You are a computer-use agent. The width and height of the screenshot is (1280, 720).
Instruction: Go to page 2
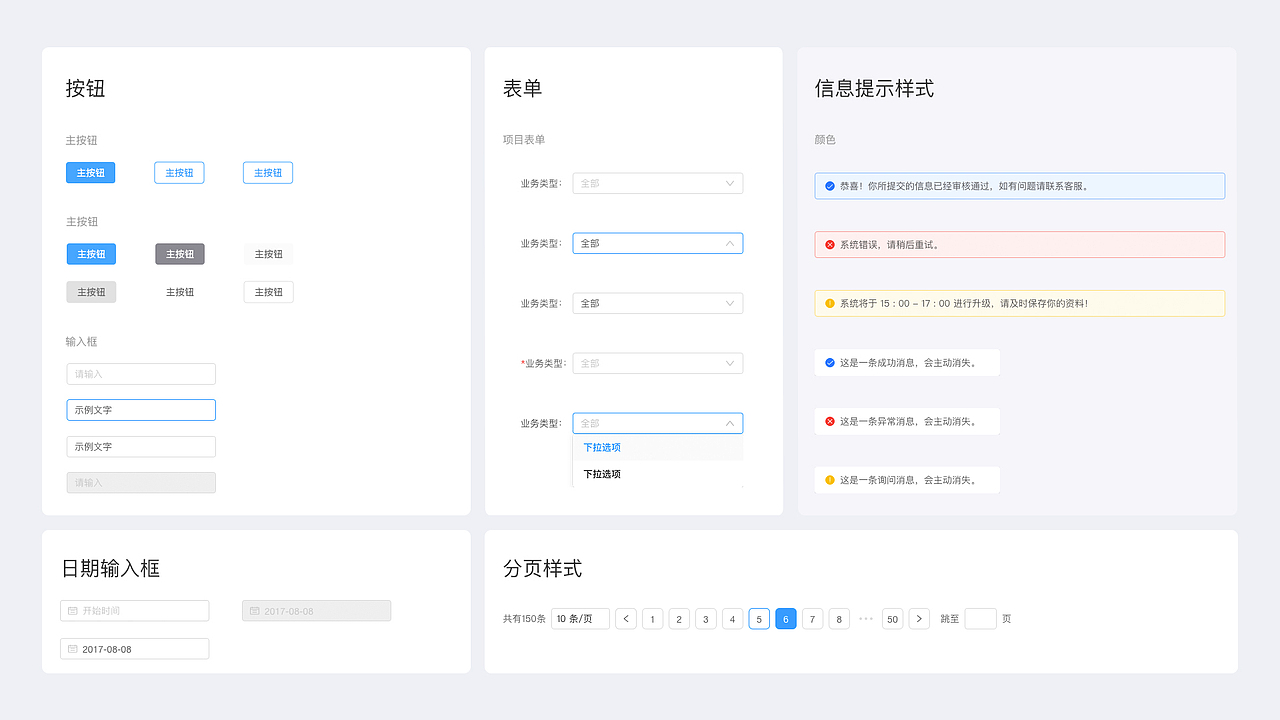click(x=679, y=619)
